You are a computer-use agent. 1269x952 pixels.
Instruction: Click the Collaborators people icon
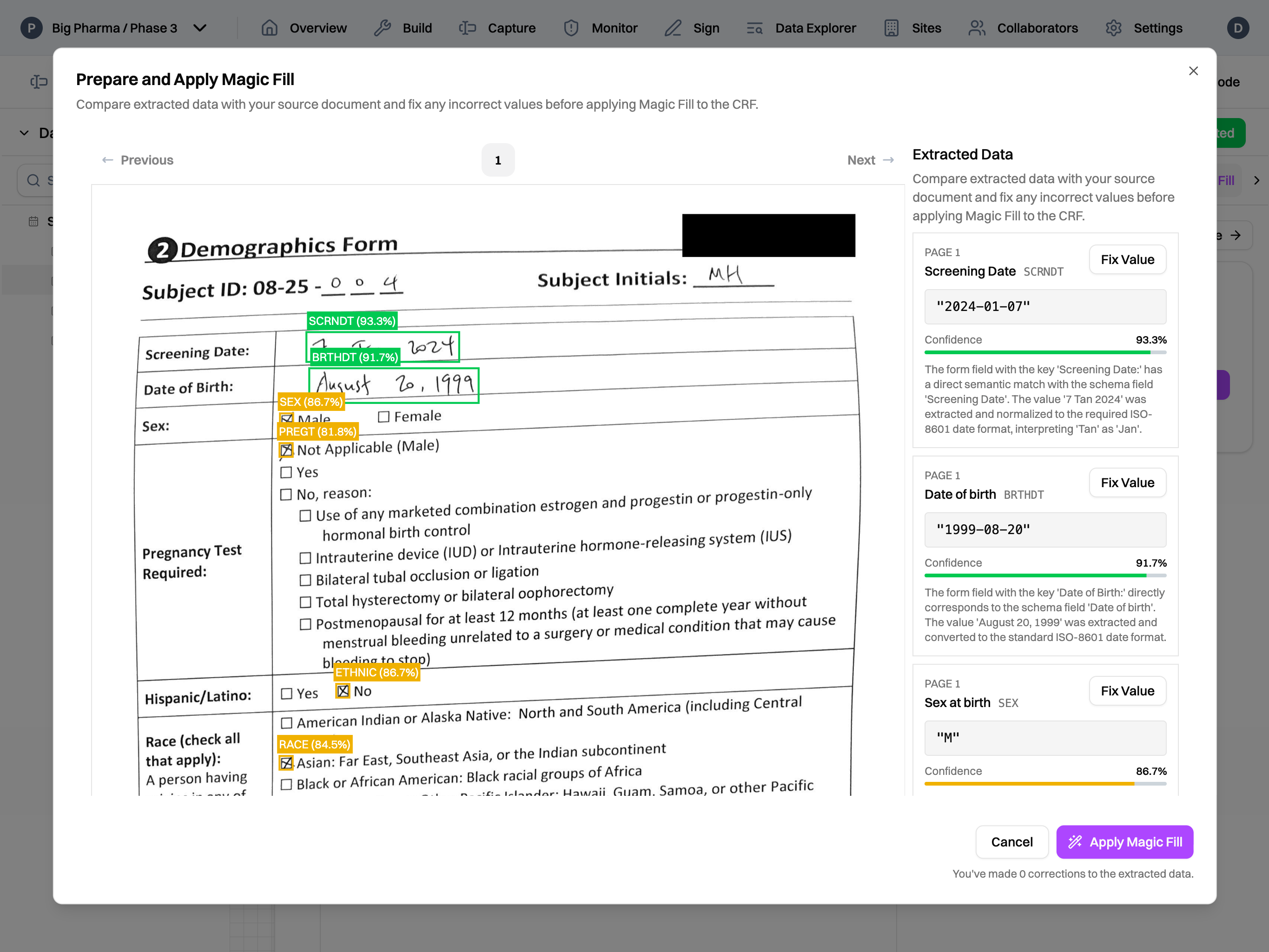tap(977, 27)
